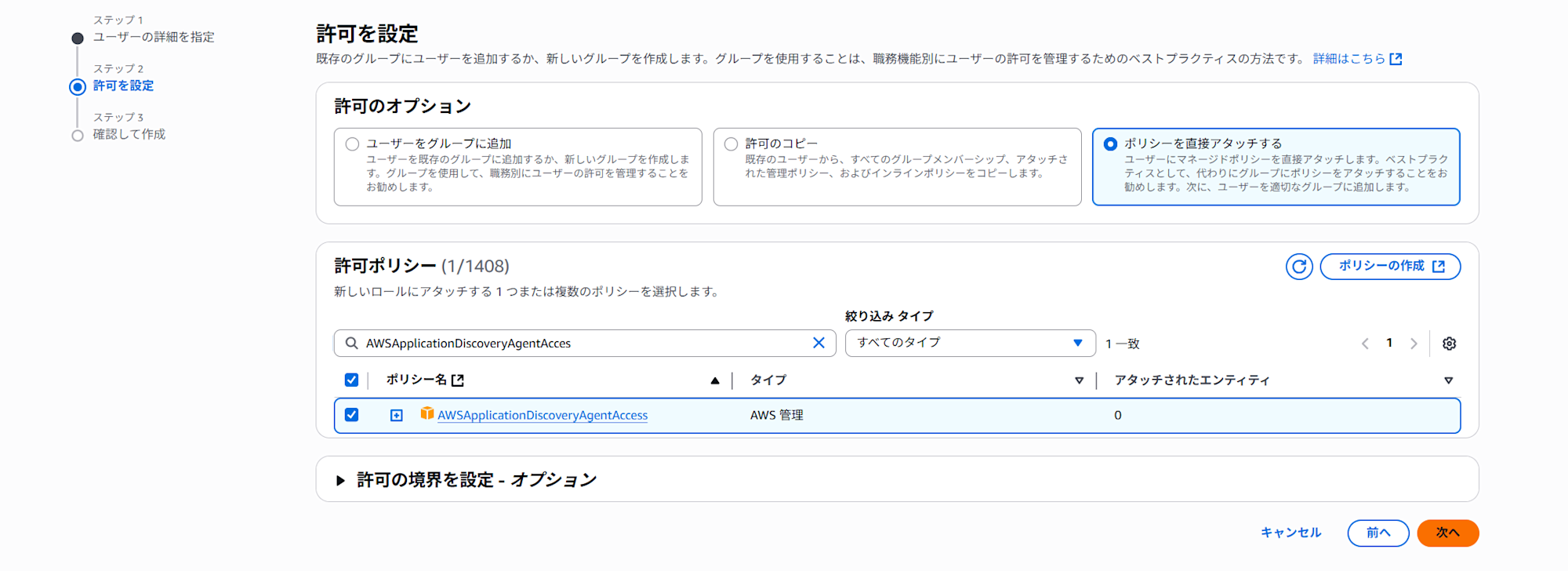Expand AWSApplicationDiscoveryAgentAccess policy details
1568x571 pixels.
[x=397, y=416]
